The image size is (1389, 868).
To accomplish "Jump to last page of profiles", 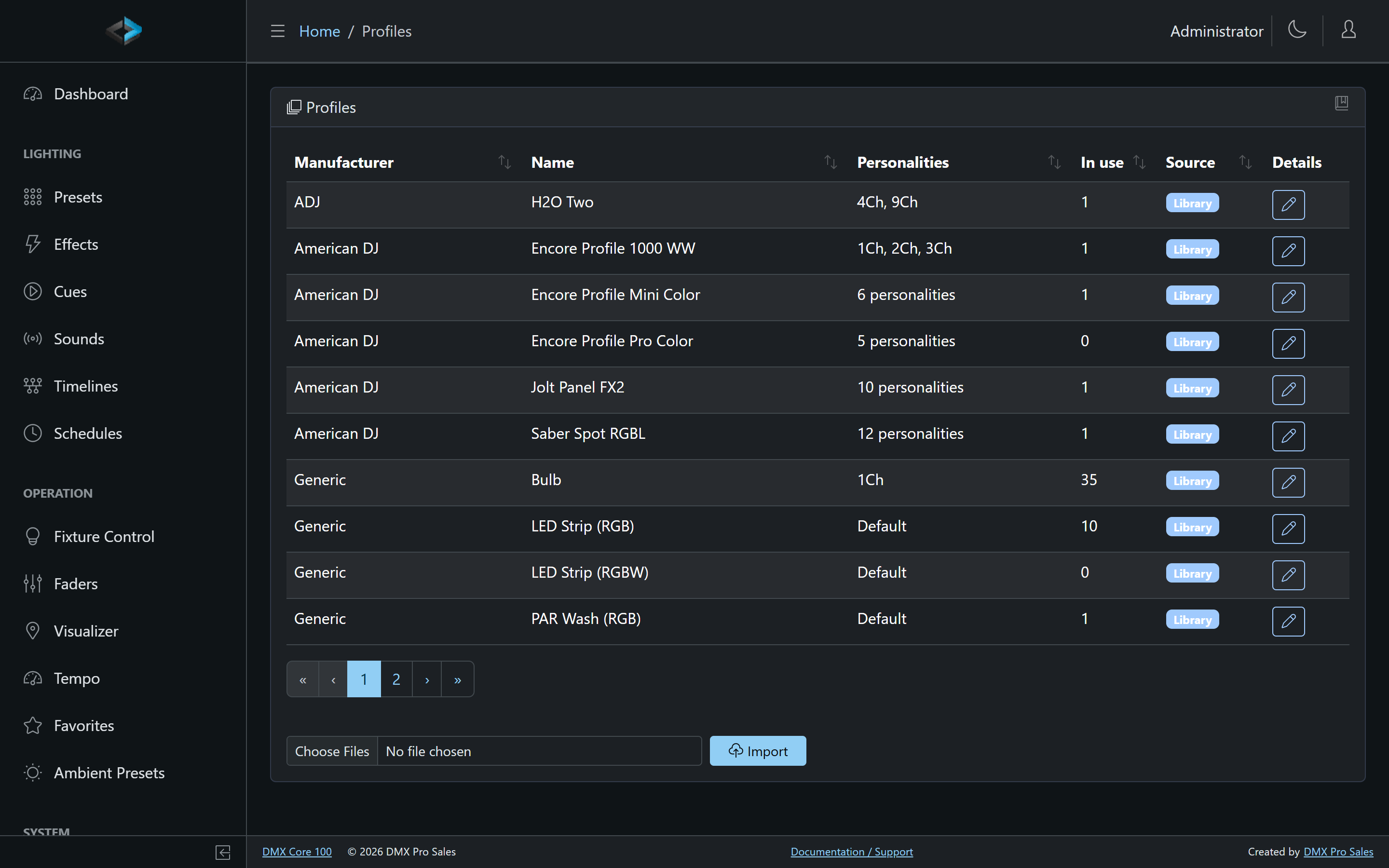I will point(457,680).
